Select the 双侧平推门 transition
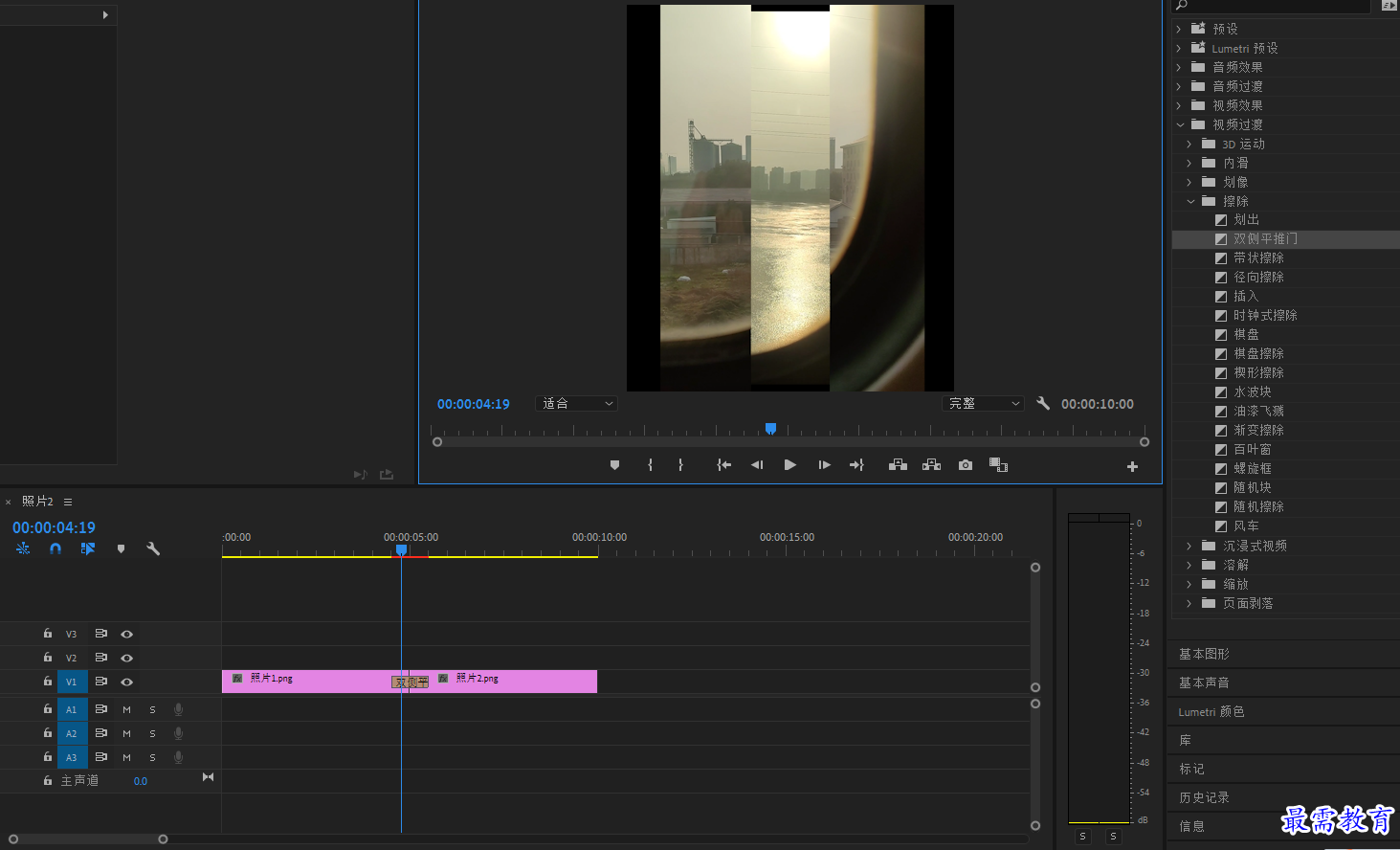This screenshot has width=1400, height=850. click(1265, 238)
